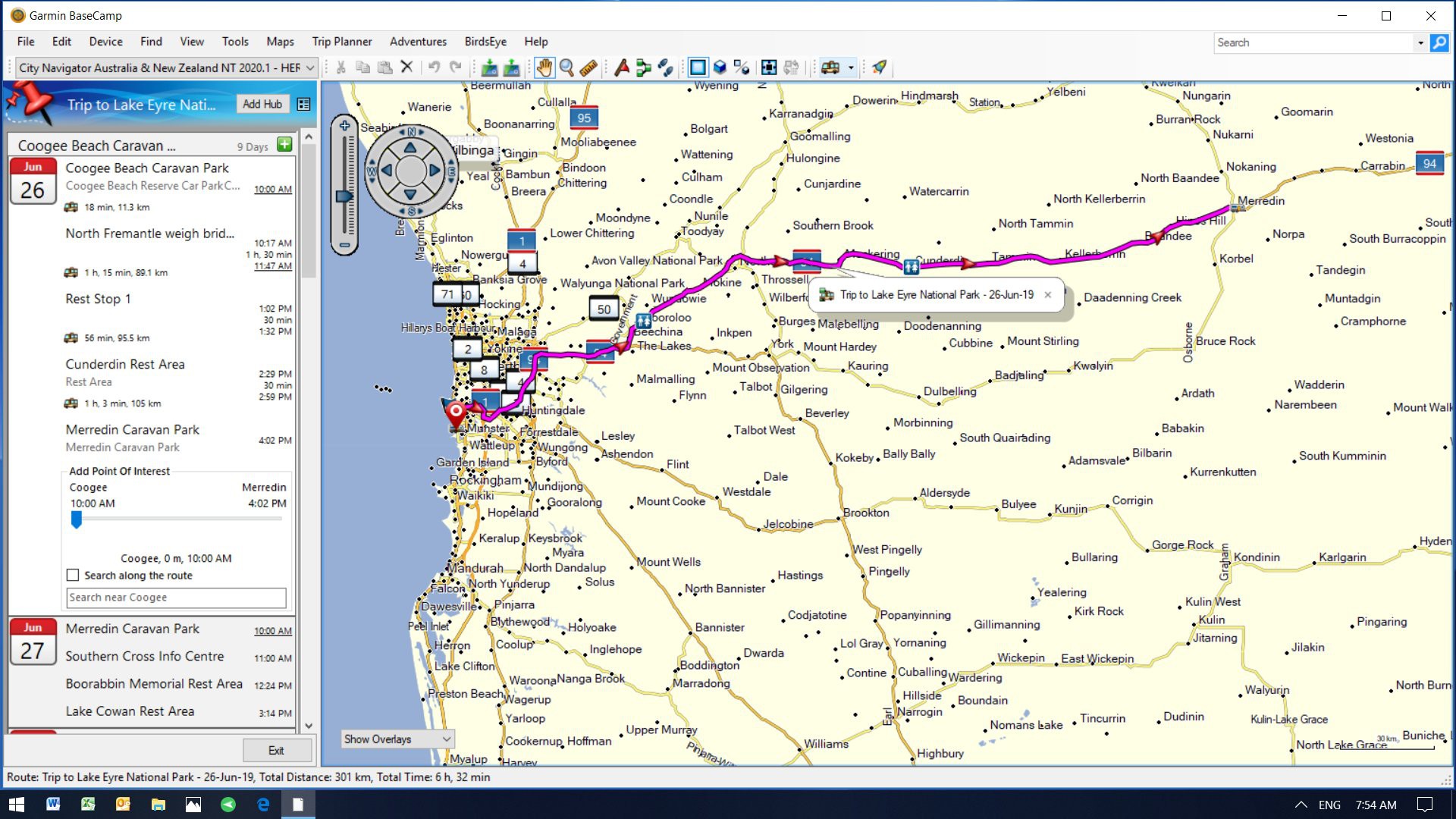Select the Zoom magnifier tool
Screen dimensions: 1456x819
pos(566,67)
